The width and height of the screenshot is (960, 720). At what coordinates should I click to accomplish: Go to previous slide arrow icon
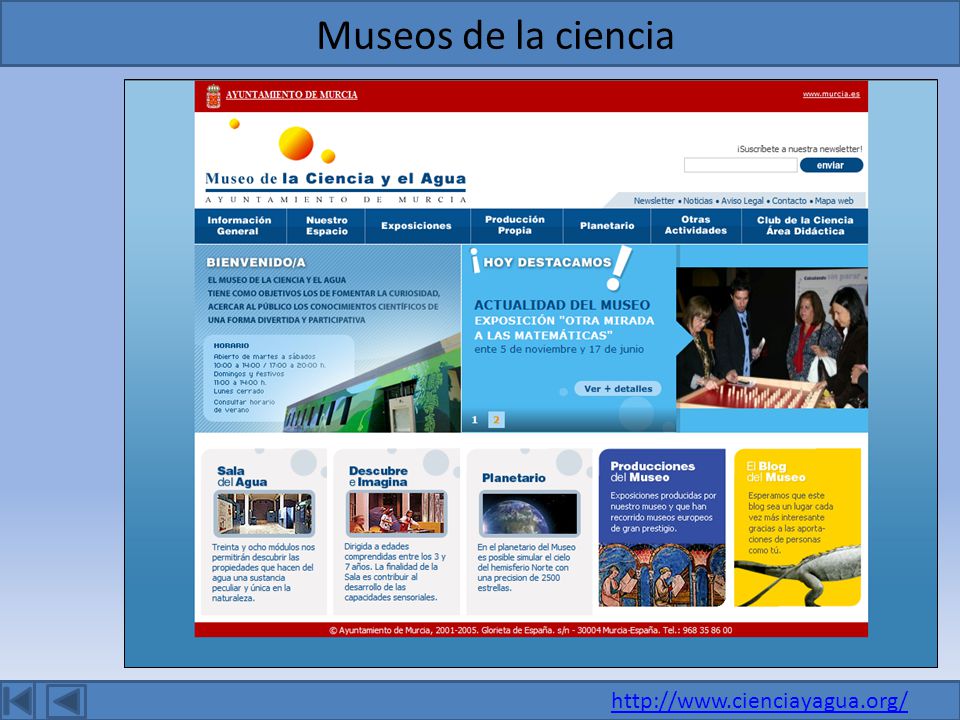pyautogui.click(x=66, y=701)
